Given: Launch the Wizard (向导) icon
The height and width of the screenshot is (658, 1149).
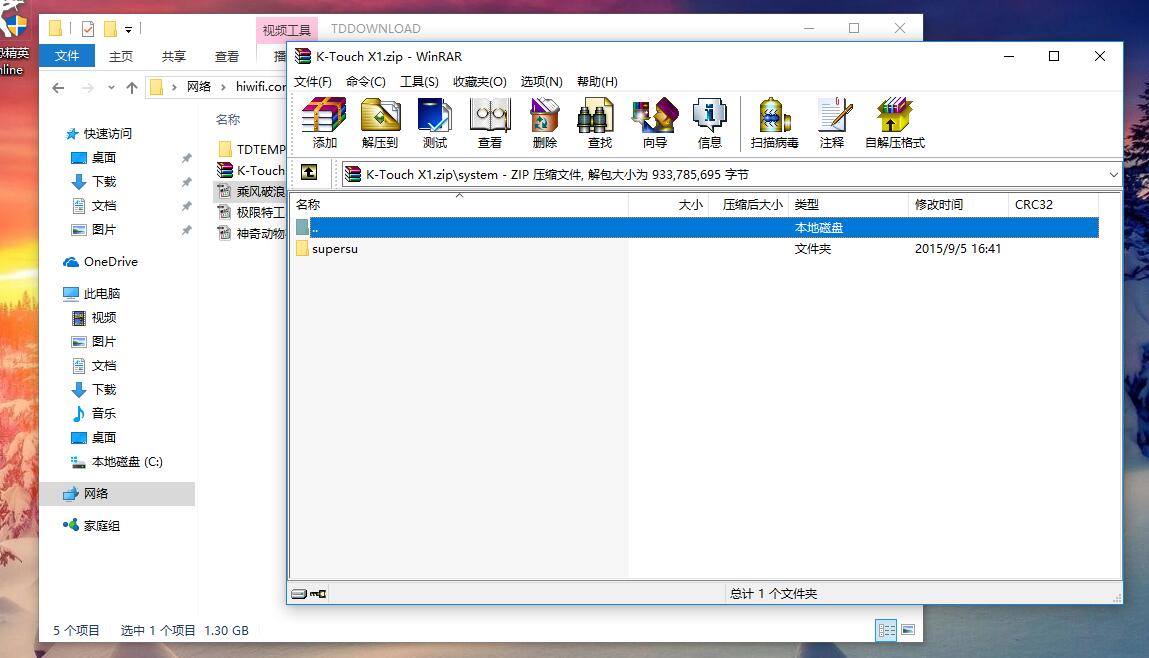Looking at the screenshot, I should (x=655, y=123).
